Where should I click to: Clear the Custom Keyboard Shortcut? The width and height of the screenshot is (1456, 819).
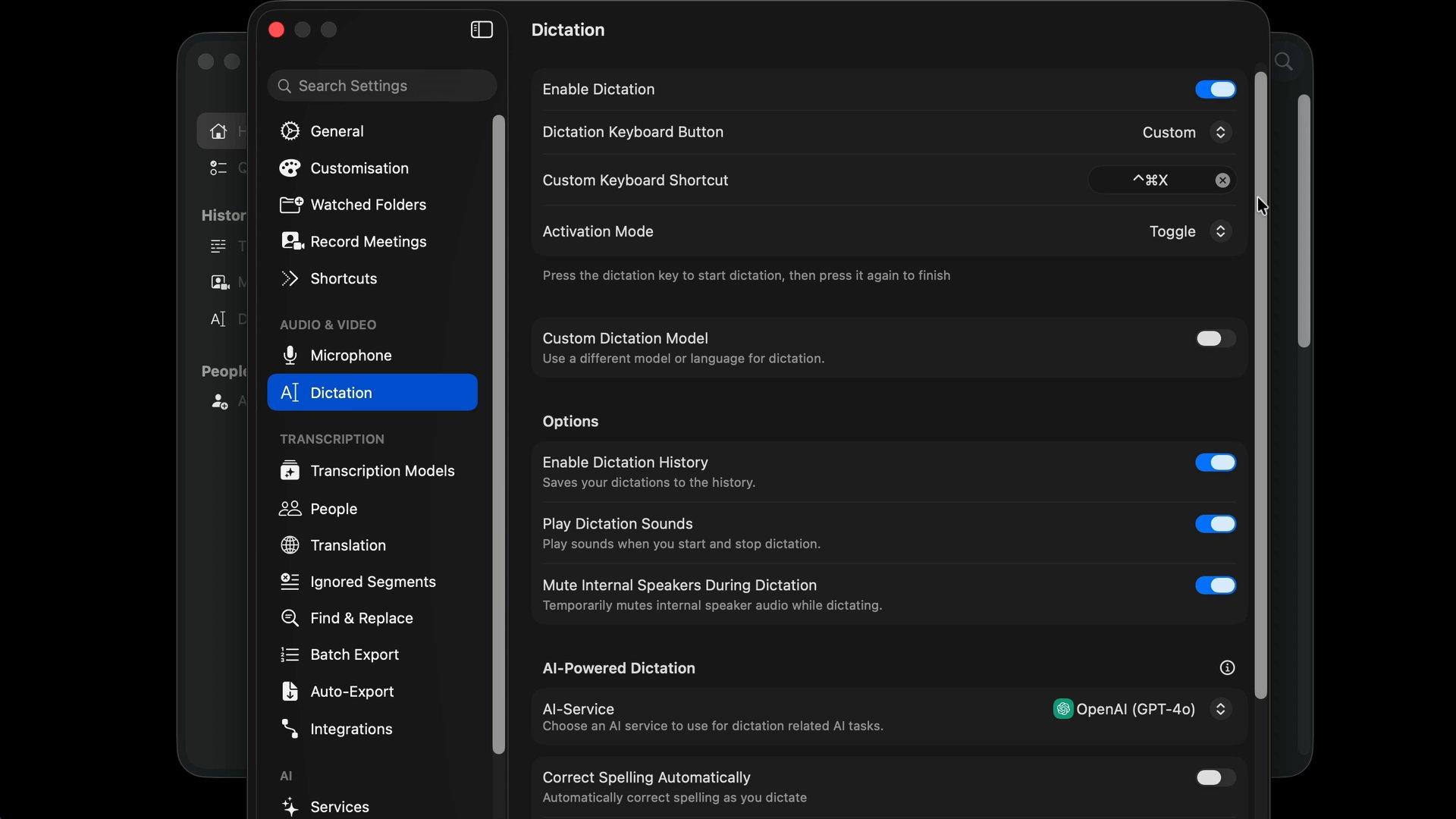1222,180
